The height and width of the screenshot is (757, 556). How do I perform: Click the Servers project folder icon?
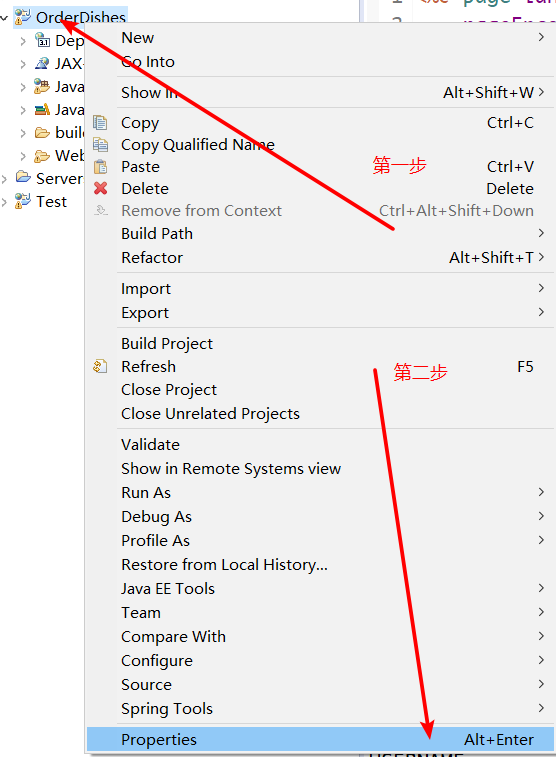(23, 177)
